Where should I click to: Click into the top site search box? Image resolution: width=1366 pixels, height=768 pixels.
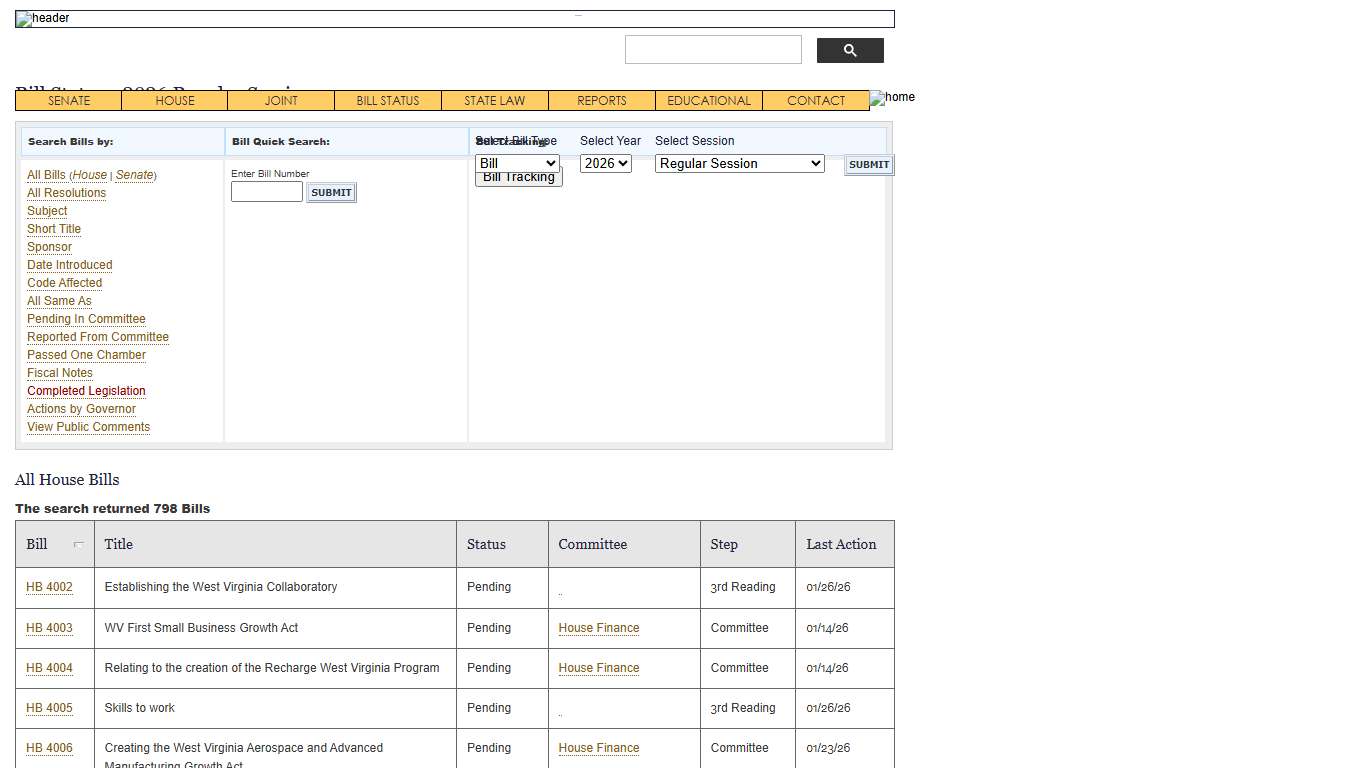point(713,50)
